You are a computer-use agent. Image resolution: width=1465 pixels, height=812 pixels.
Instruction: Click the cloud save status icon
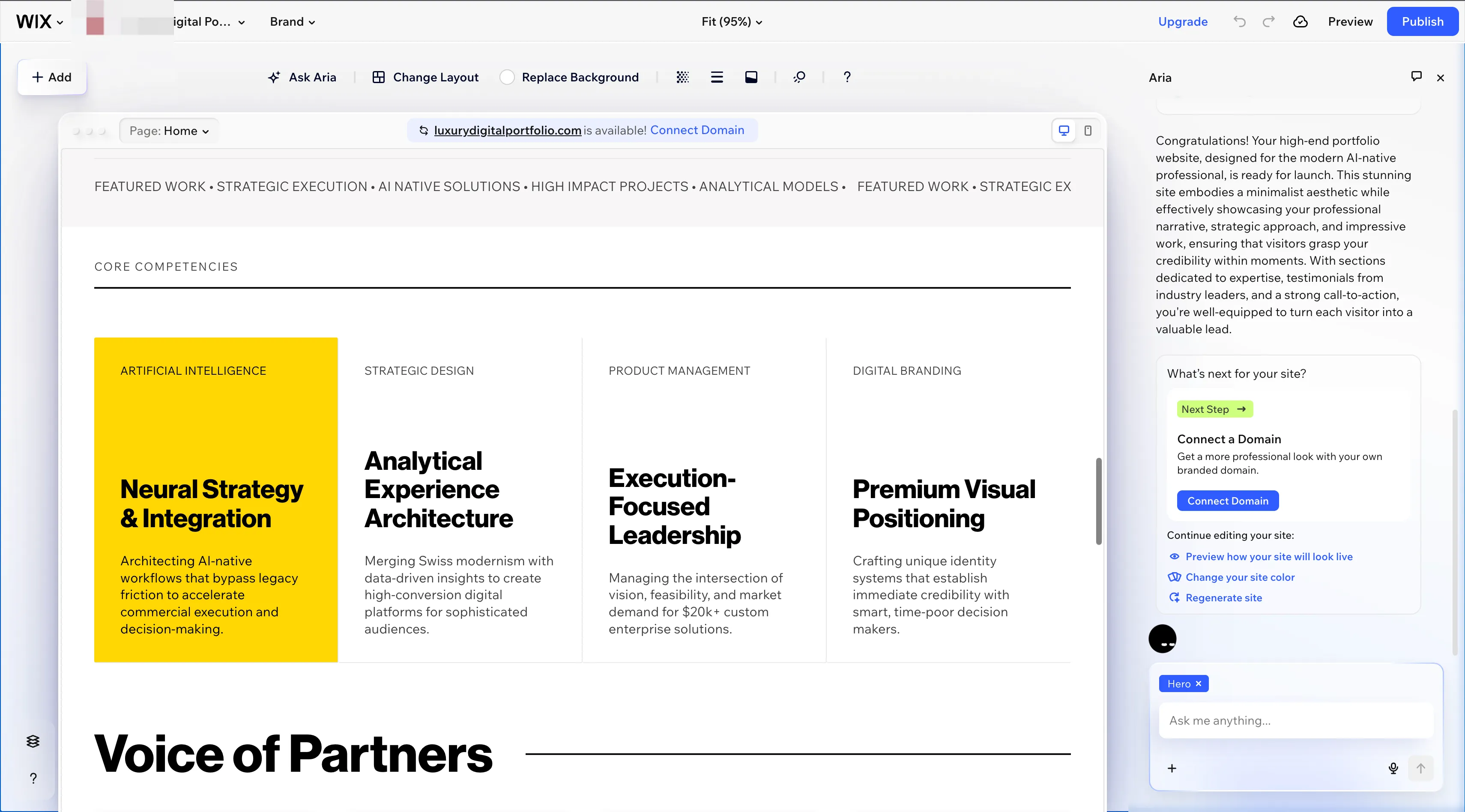point(1300,21)
